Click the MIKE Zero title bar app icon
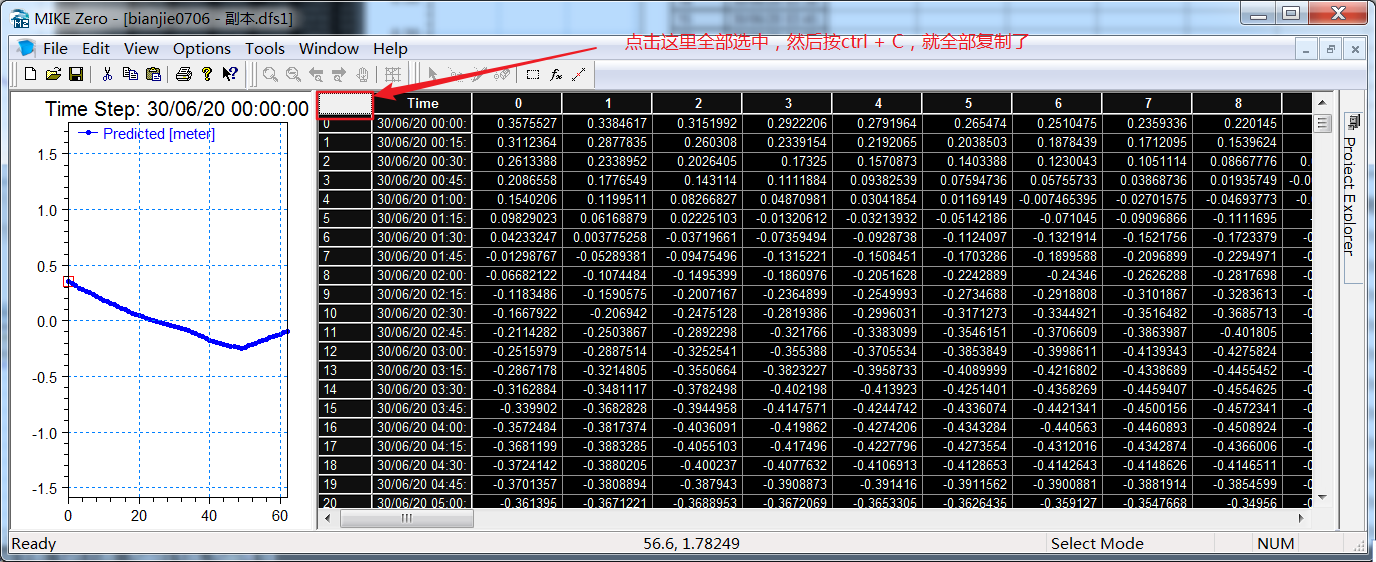1376x562 pixels. coord(19,18)
